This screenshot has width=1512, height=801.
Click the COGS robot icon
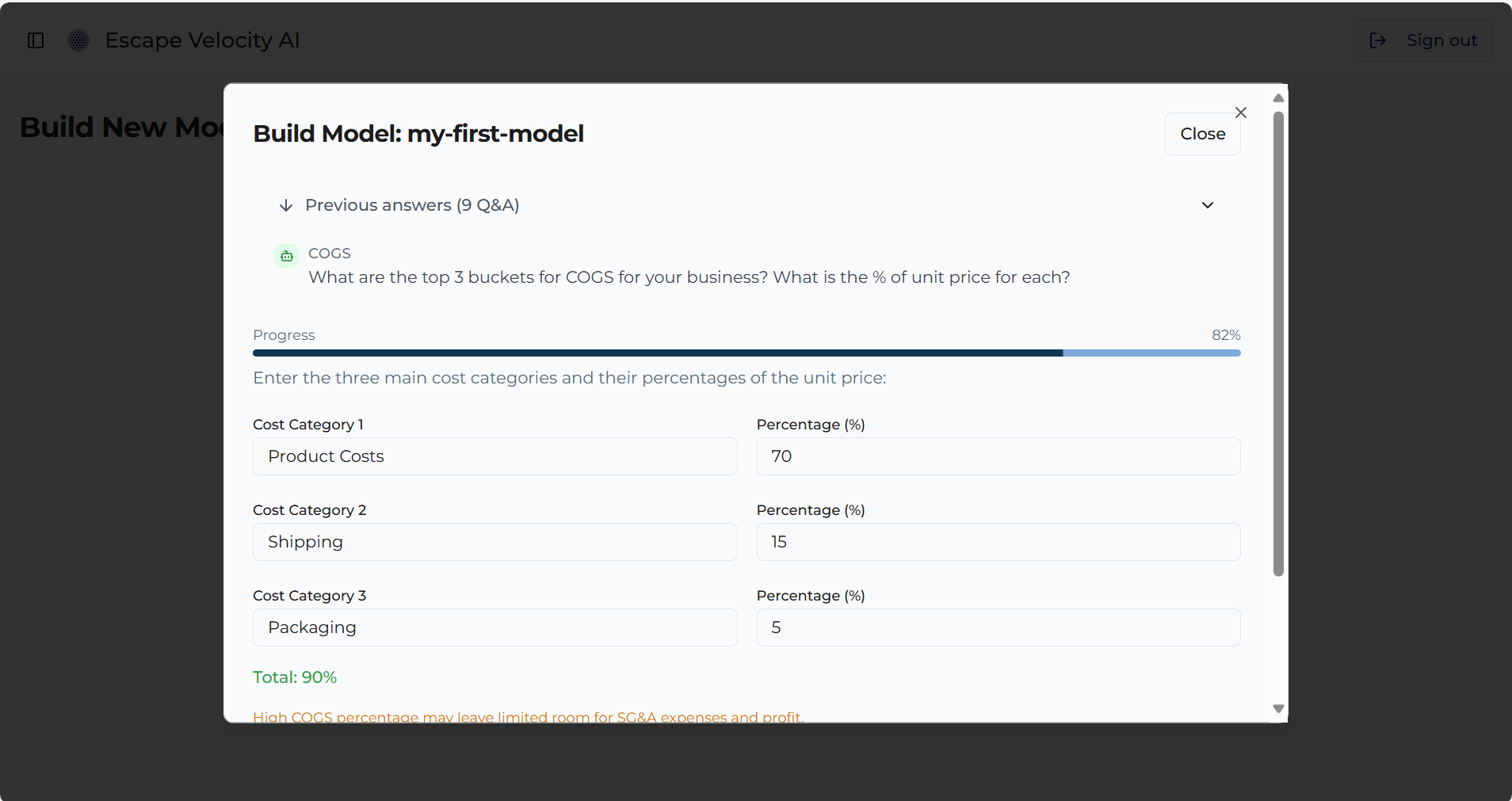pos(287,256)
